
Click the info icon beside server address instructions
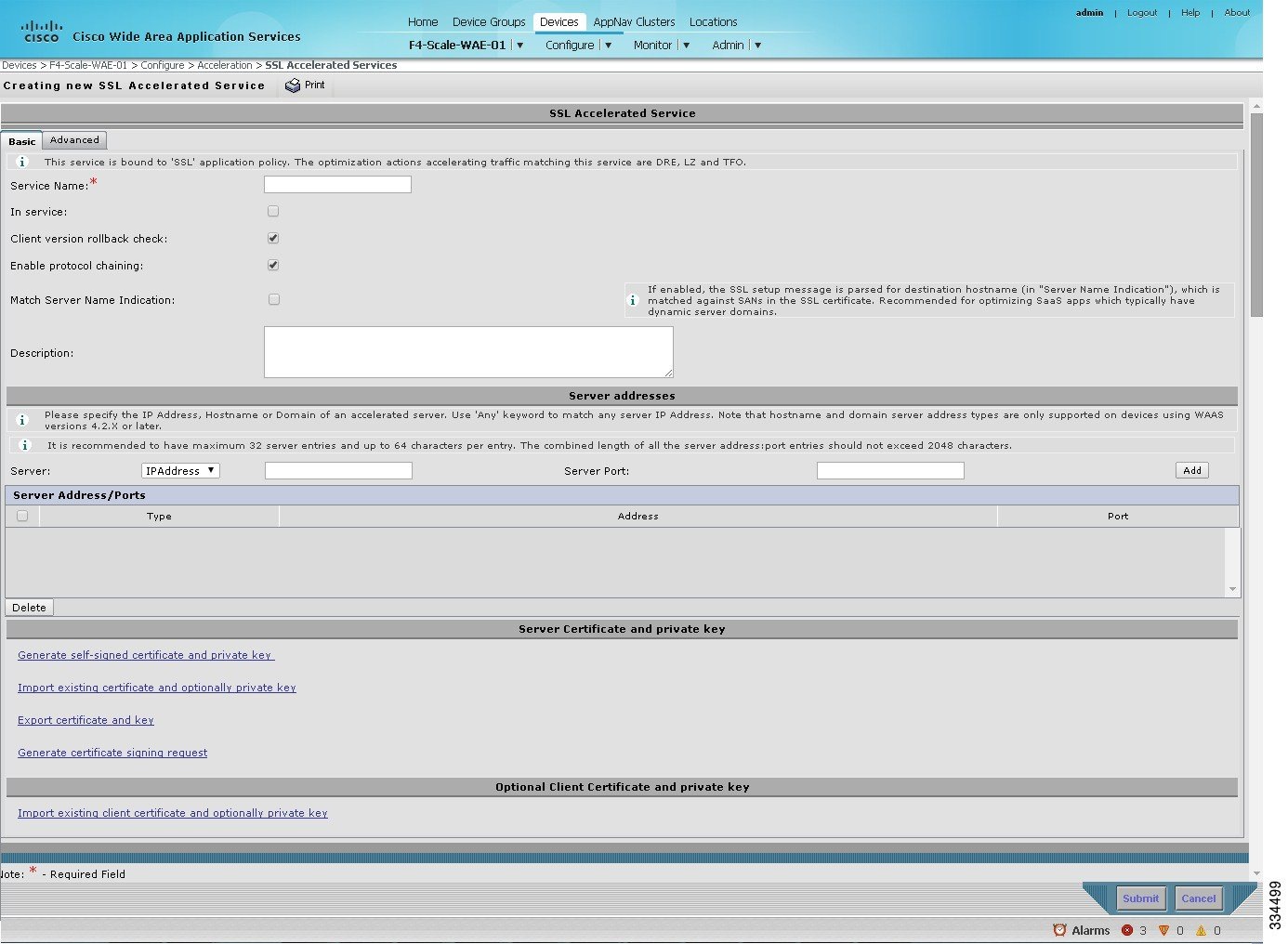point(22,420)
